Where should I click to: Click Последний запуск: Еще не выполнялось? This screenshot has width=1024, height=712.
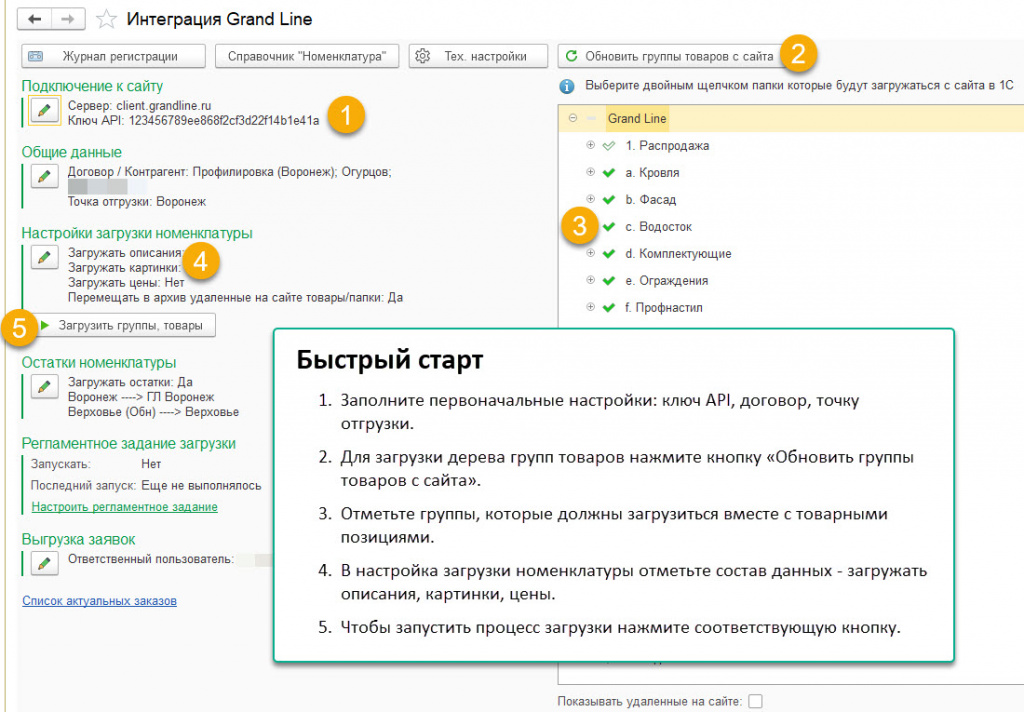(146, 486)
